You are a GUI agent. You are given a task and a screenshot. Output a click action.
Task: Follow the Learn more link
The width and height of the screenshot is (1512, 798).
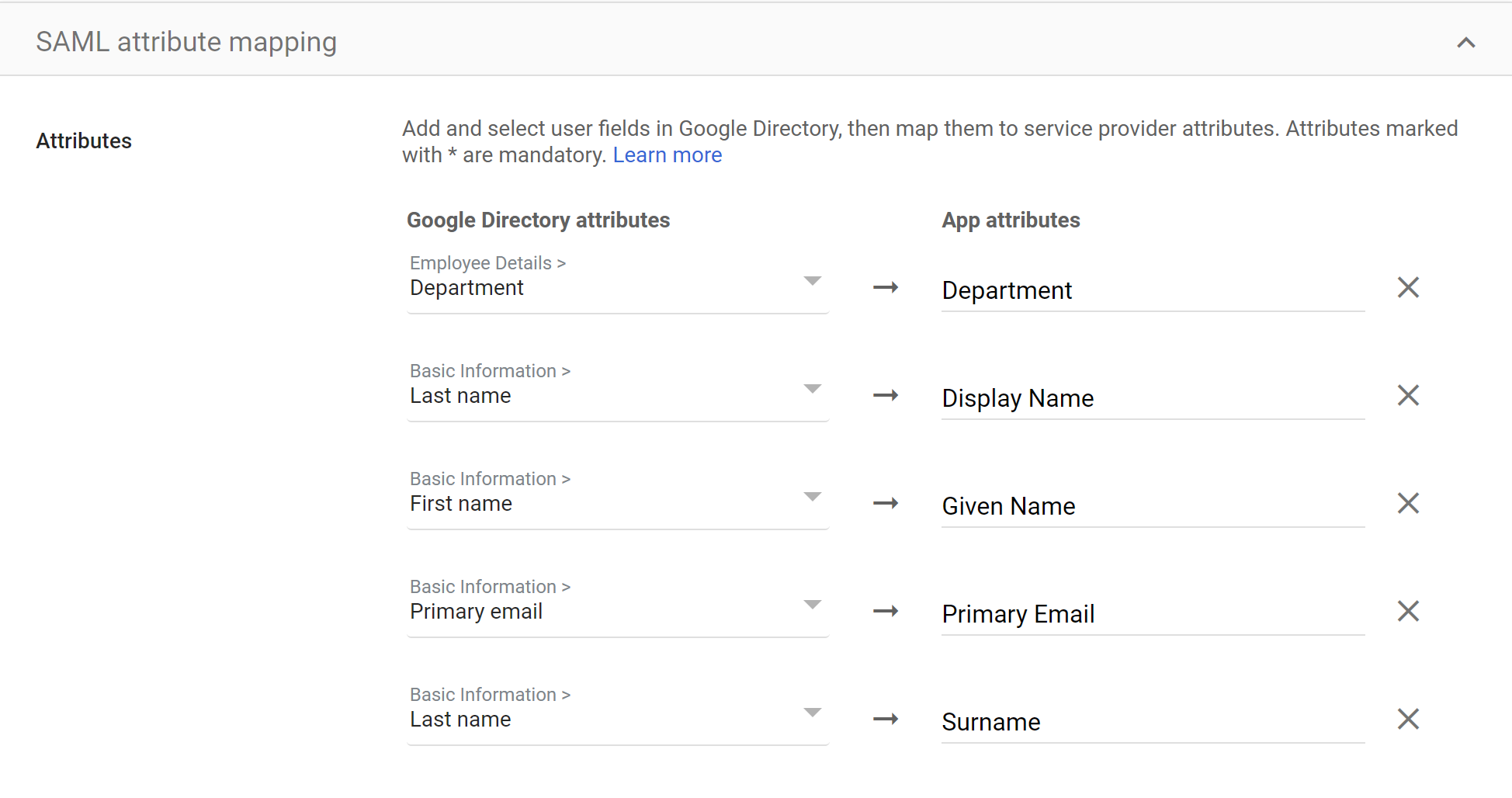pyautogui.click(x=668, y=155)
